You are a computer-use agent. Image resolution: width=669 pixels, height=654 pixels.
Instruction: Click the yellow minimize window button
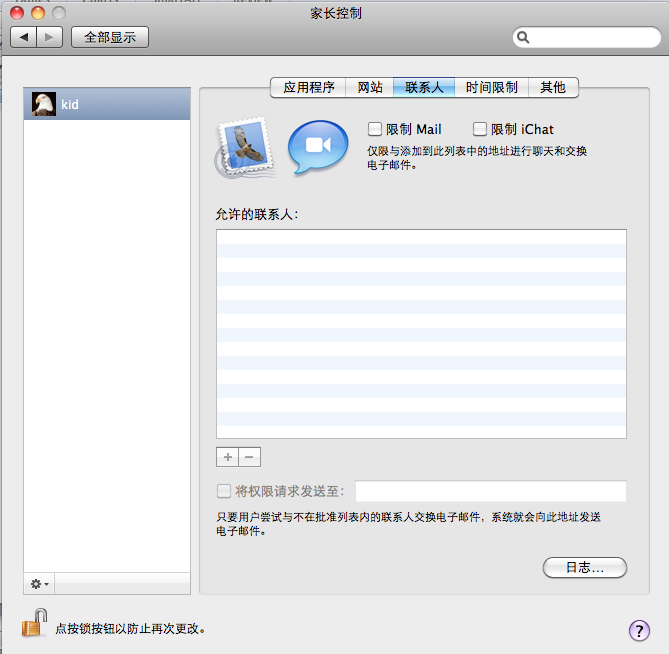(x=38, y=13)
